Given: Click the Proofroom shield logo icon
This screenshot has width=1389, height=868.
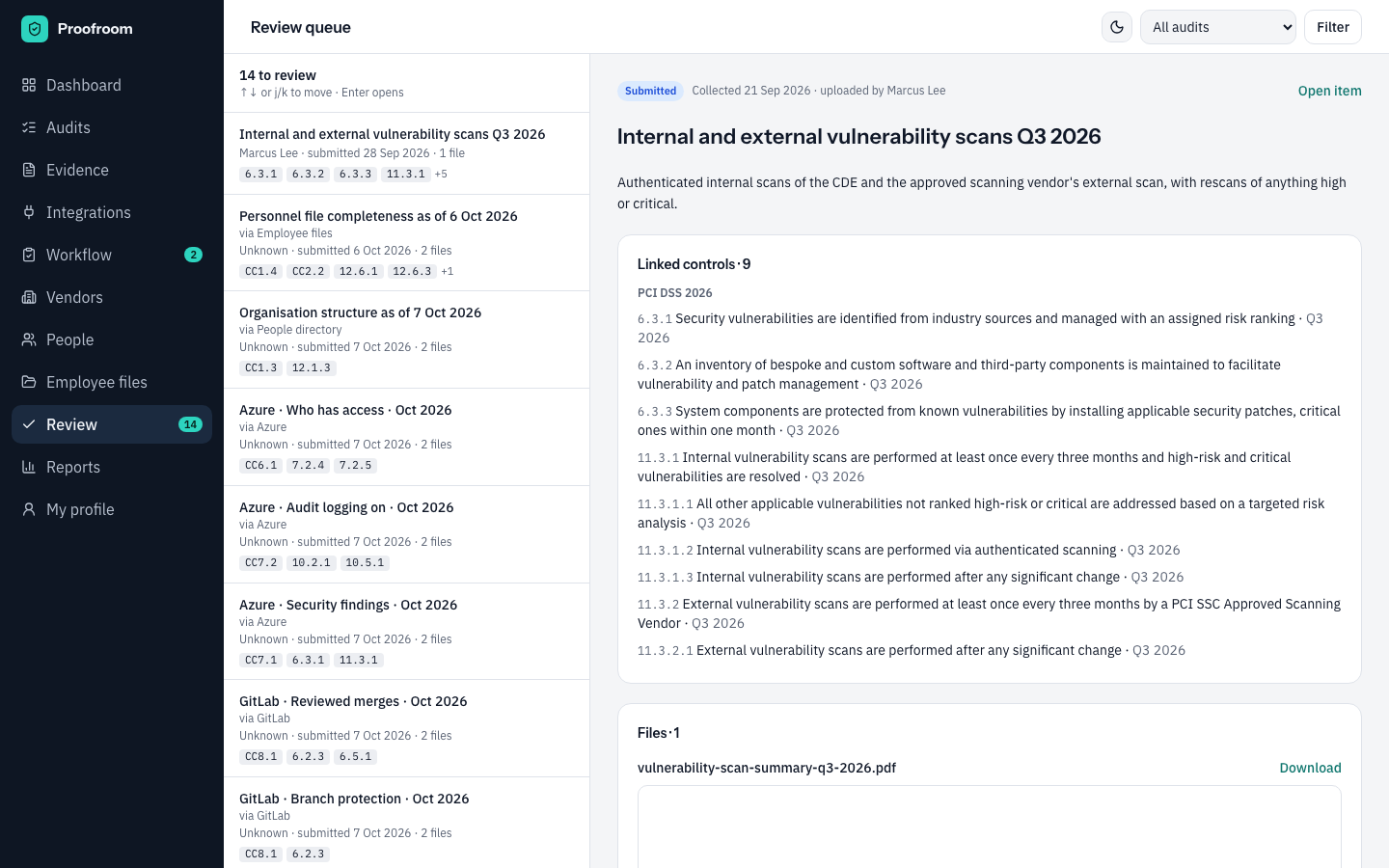Looking at the screenshot, I should pyautogui.click(x=35, y=29).
